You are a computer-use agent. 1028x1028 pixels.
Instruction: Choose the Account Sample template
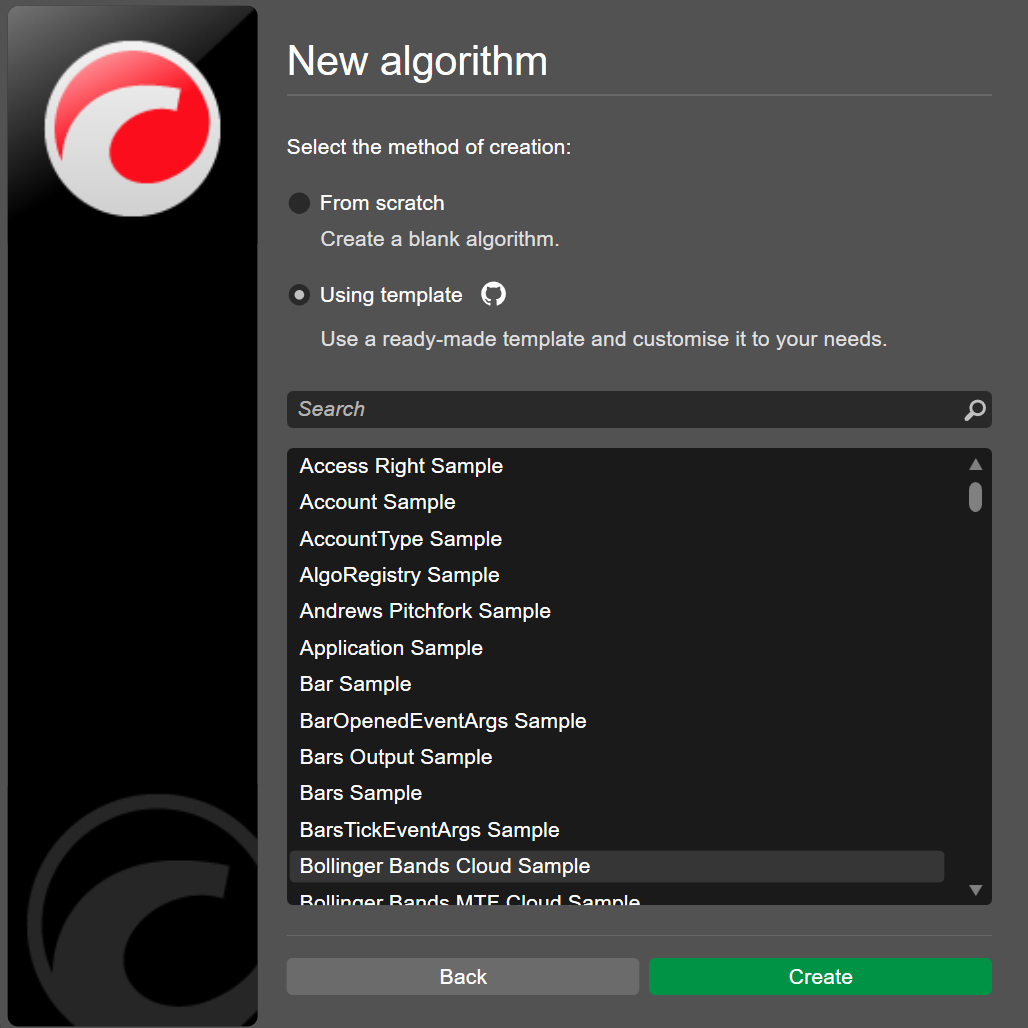[x=377, y=502]
